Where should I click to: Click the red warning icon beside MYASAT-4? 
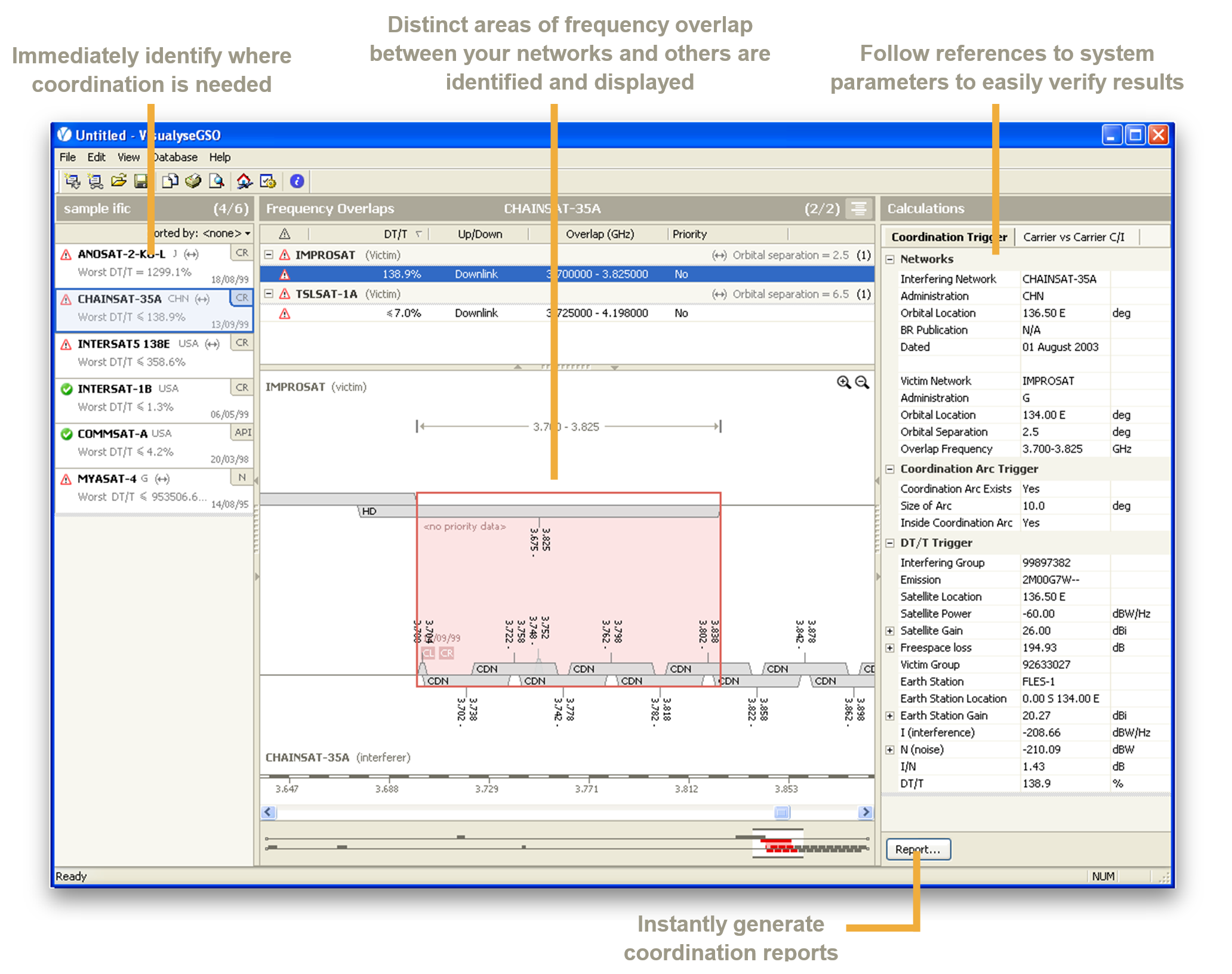click(67, 479)
